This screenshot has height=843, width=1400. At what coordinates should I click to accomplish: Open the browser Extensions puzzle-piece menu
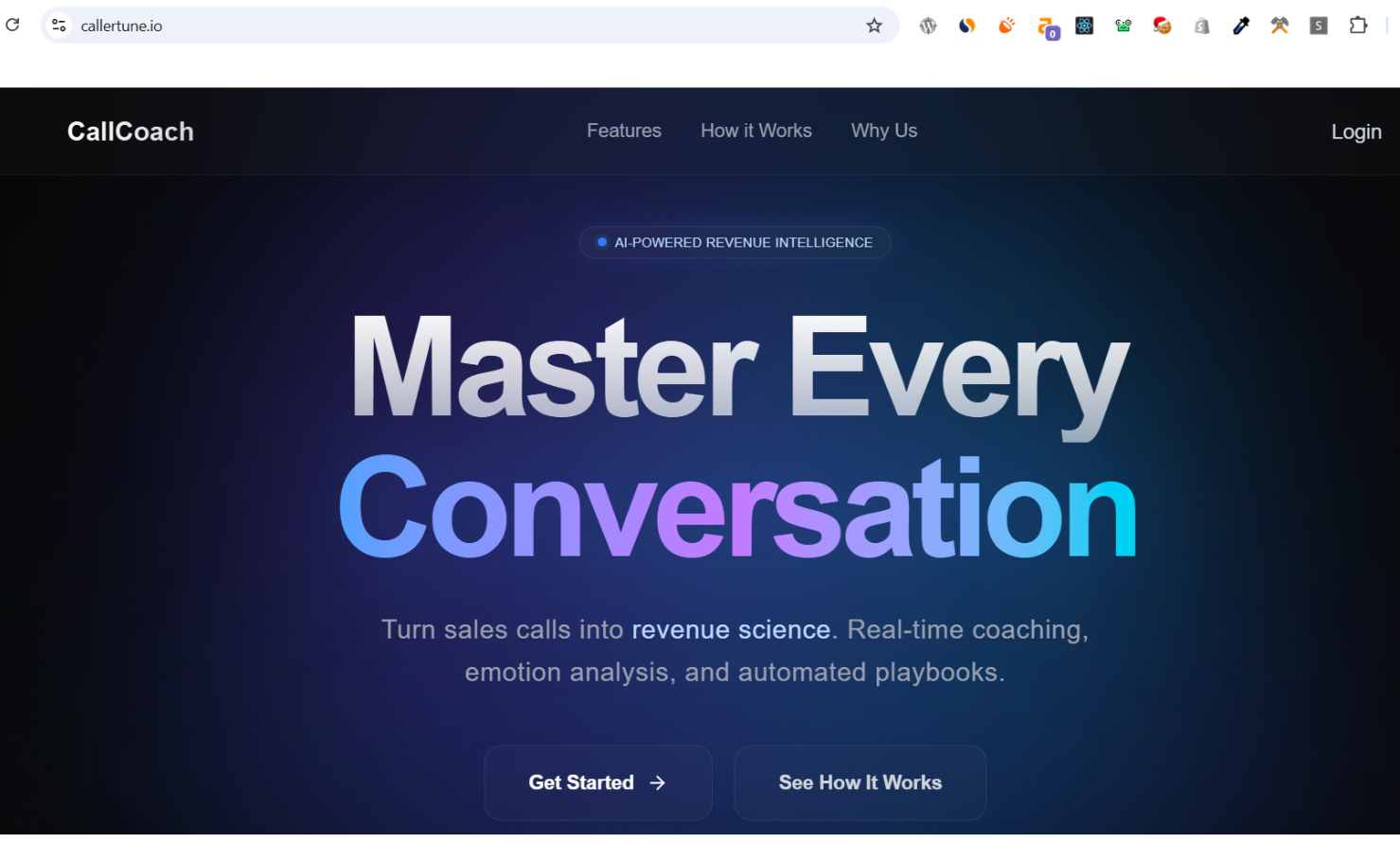pyautogui.click(x=1358, y=26)
